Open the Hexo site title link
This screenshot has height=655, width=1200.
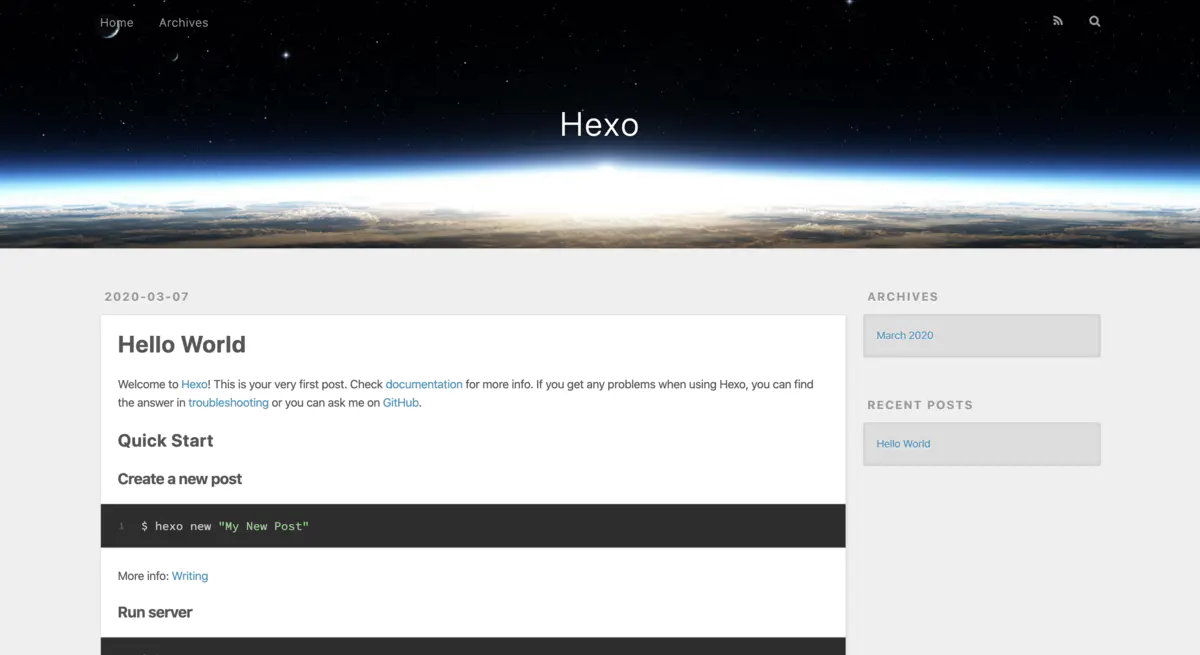pyautogui.click(x=599, y=124)
